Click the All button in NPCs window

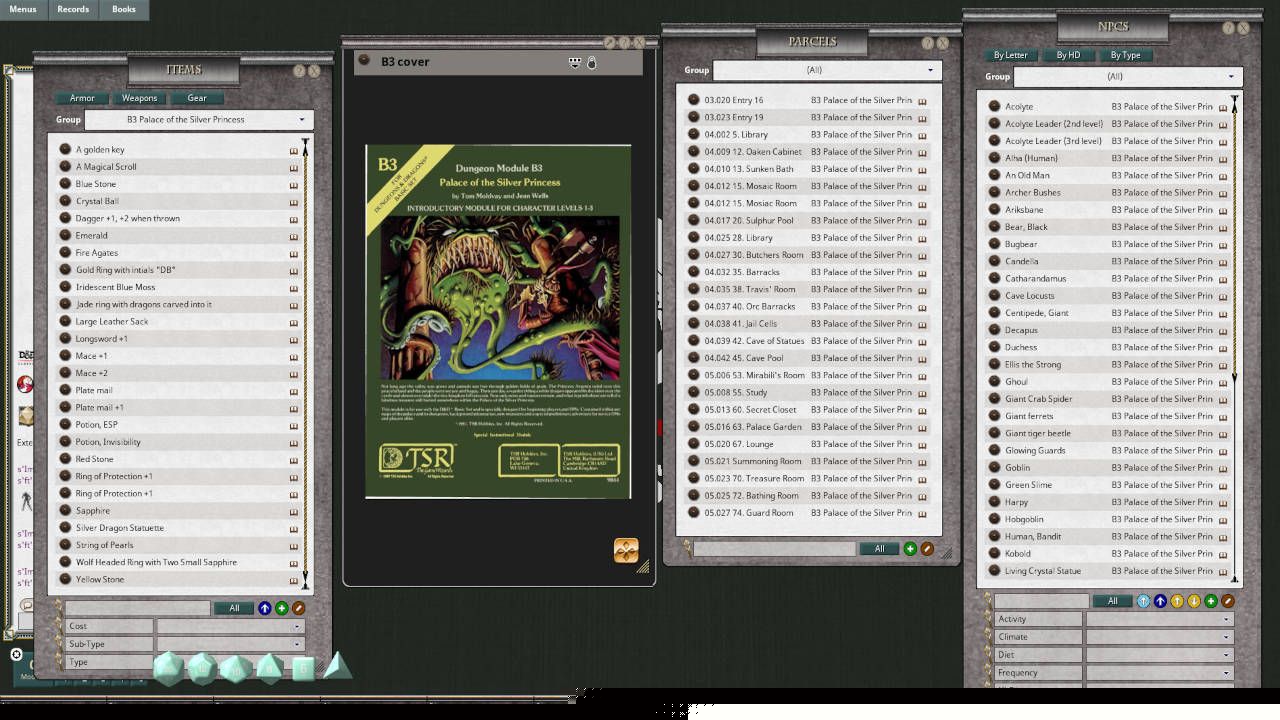pos(1112,601)
